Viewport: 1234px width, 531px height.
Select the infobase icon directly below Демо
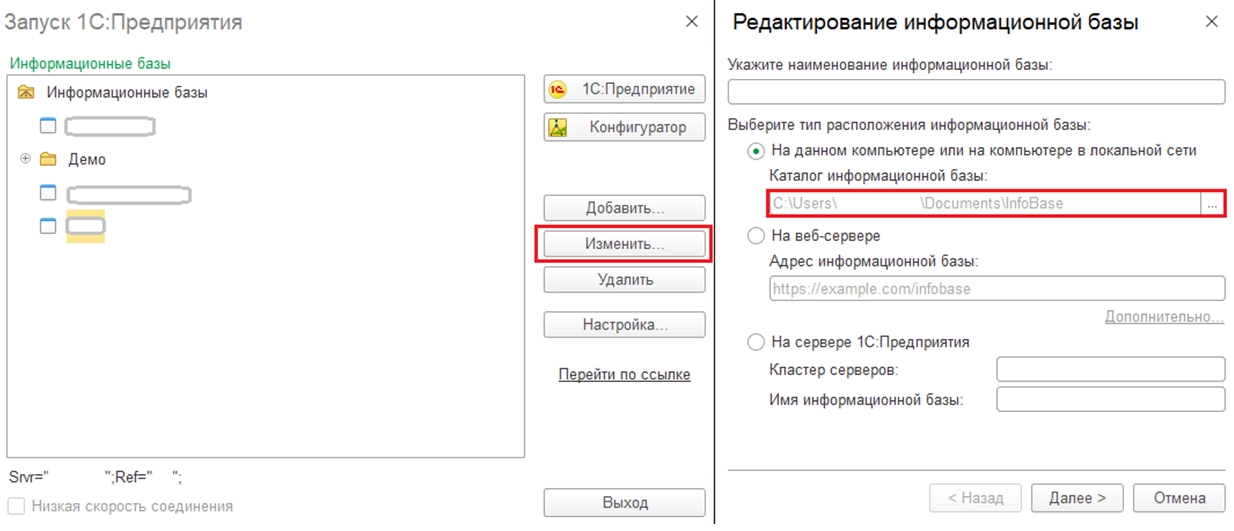click(48, 193)
